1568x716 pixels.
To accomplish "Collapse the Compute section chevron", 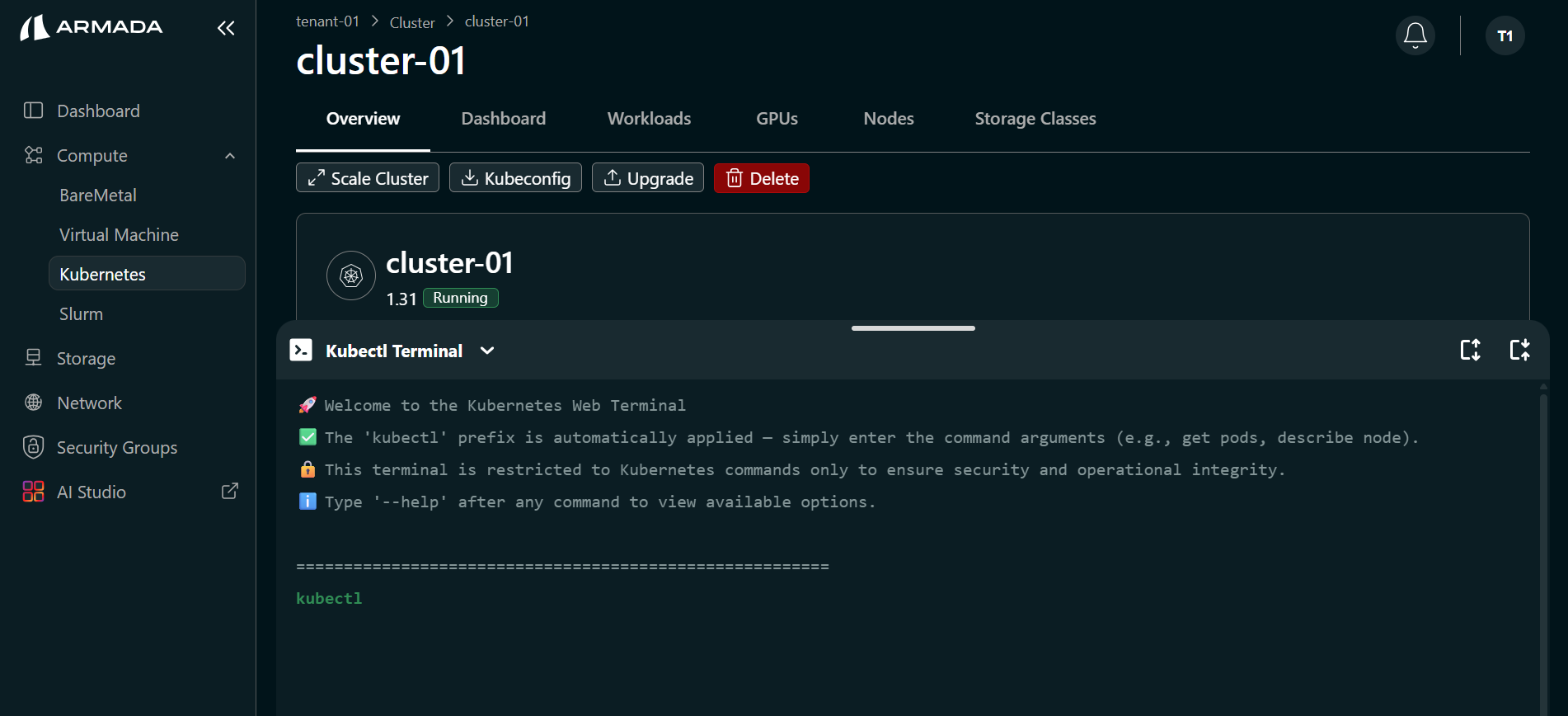I will click(230, 156).
